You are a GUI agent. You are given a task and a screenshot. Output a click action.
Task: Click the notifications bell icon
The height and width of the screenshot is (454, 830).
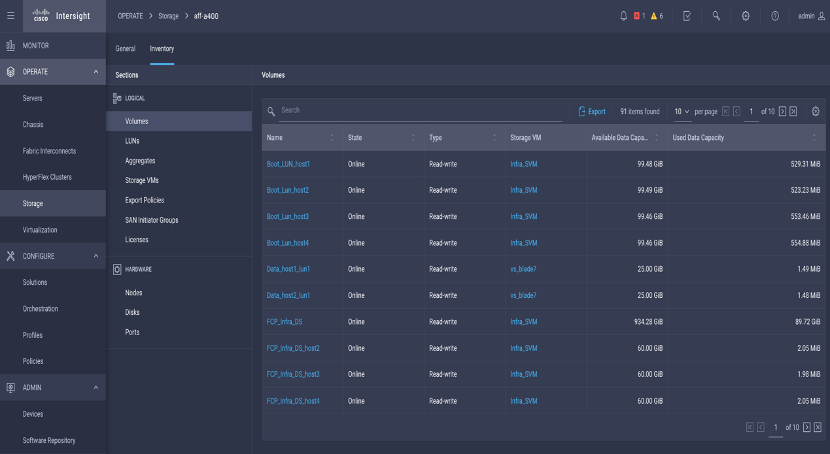624,16
